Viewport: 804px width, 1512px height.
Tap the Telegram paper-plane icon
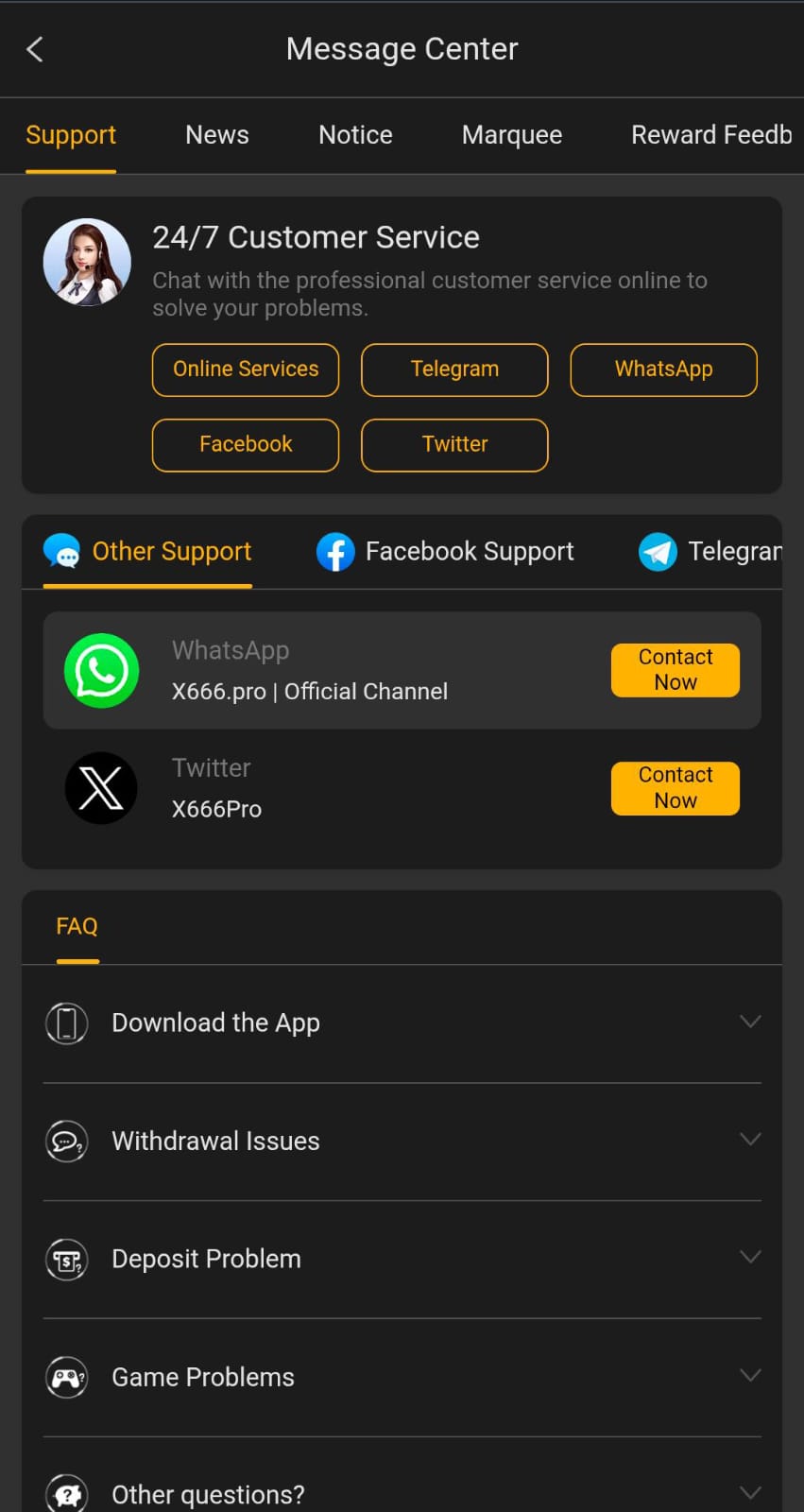658,552
